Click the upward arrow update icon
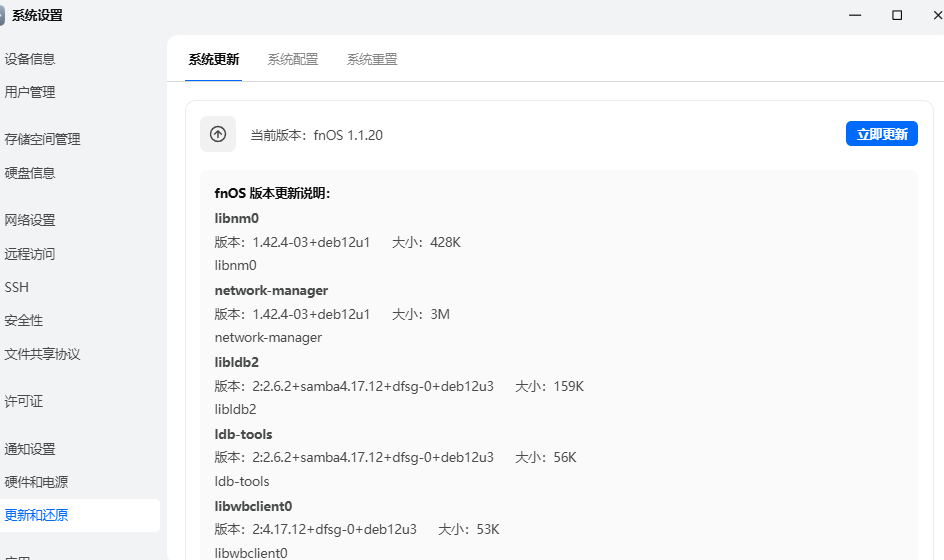Viewport: 944px width, 560px height. pyautogui.click(x=218, y=134)
